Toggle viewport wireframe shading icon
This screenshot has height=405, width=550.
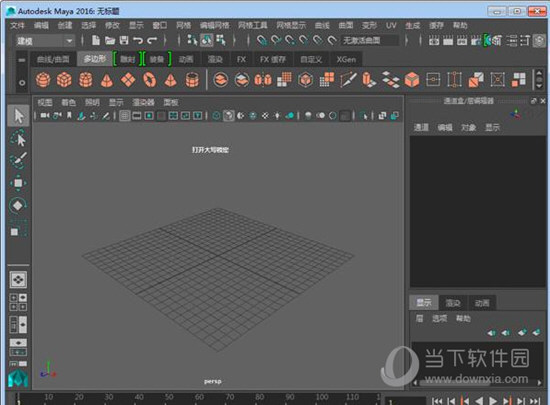216,115
